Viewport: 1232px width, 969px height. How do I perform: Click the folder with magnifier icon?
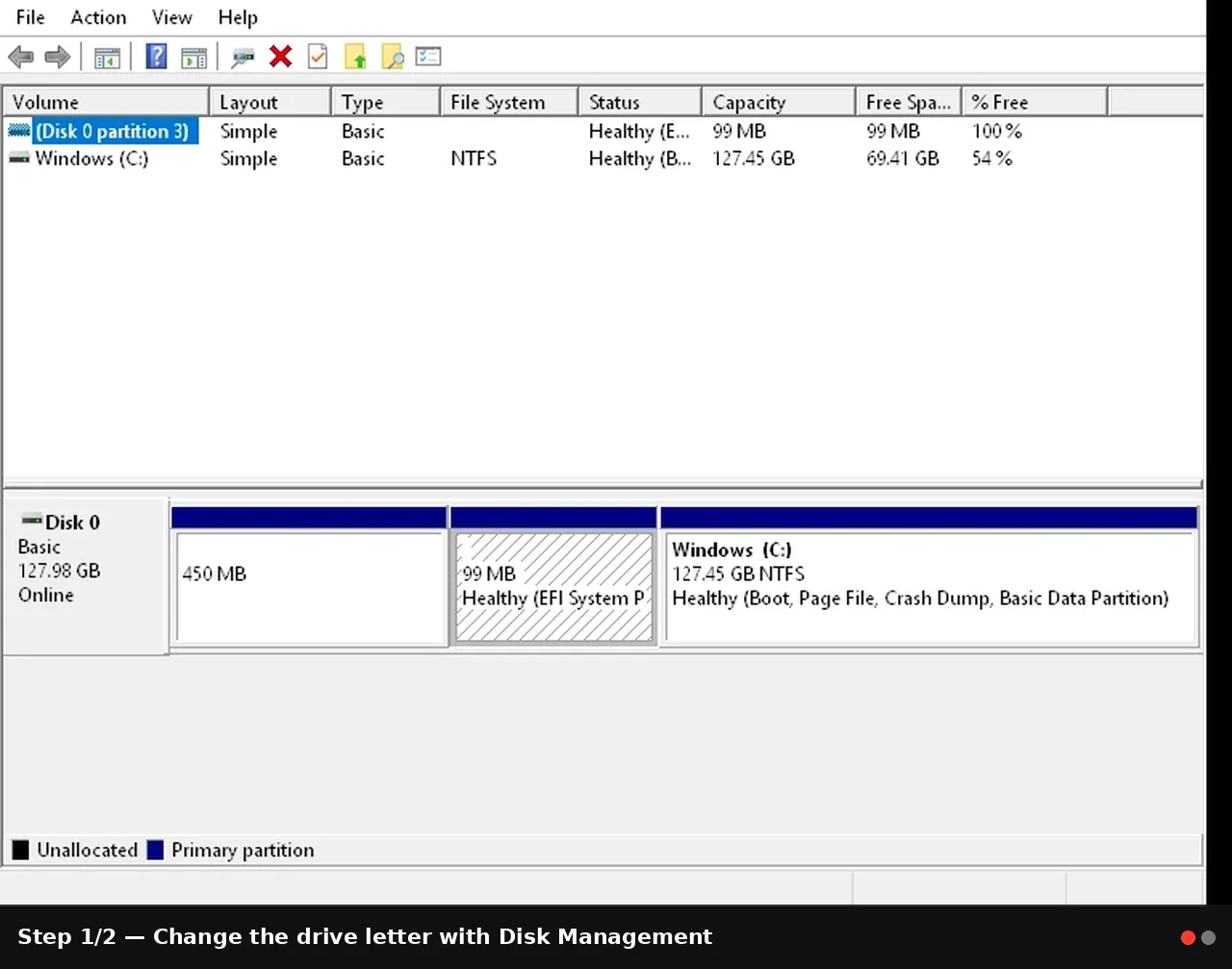click(x=392, y=57)
